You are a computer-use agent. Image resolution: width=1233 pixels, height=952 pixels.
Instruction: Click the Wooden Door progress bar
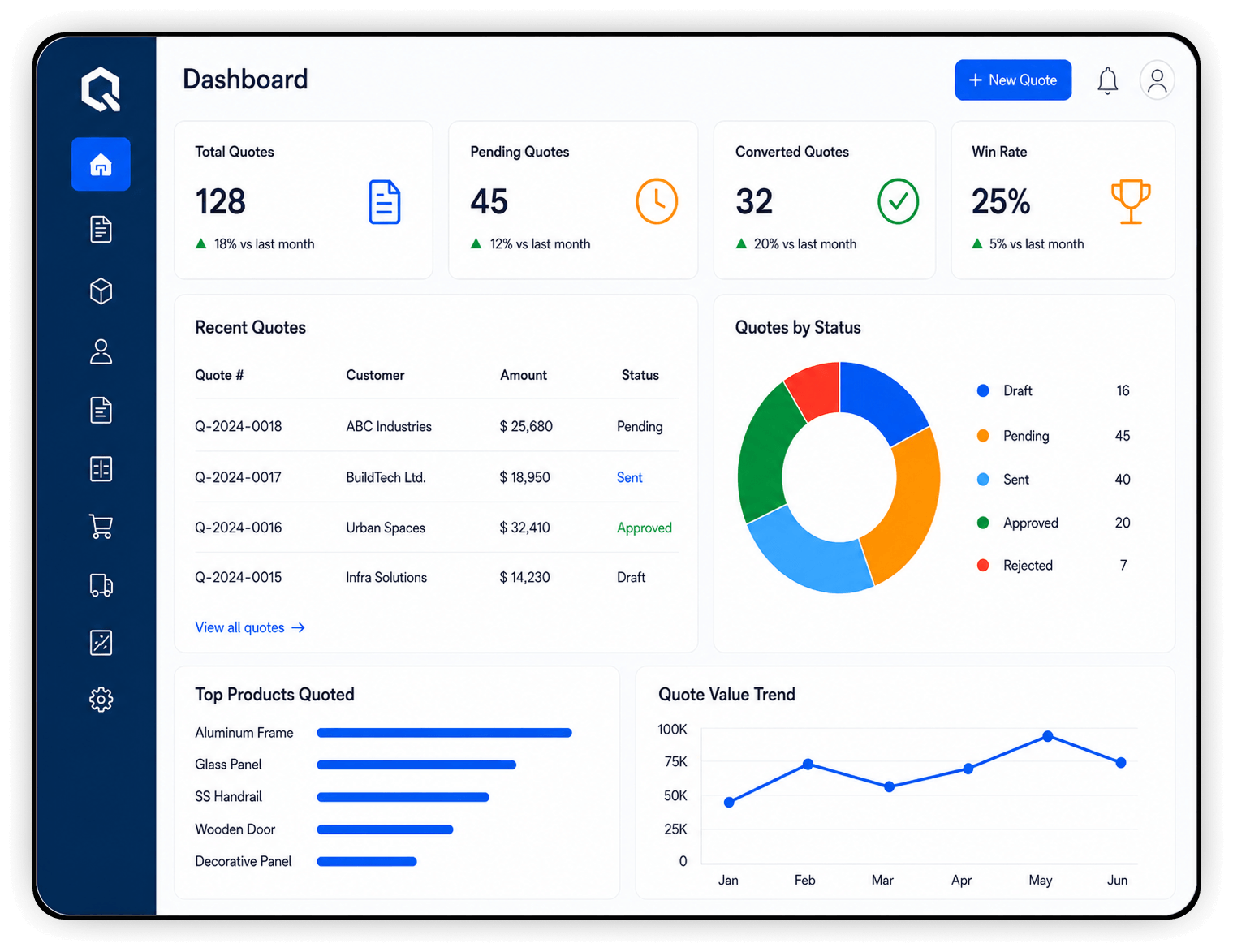coord(385,829)
